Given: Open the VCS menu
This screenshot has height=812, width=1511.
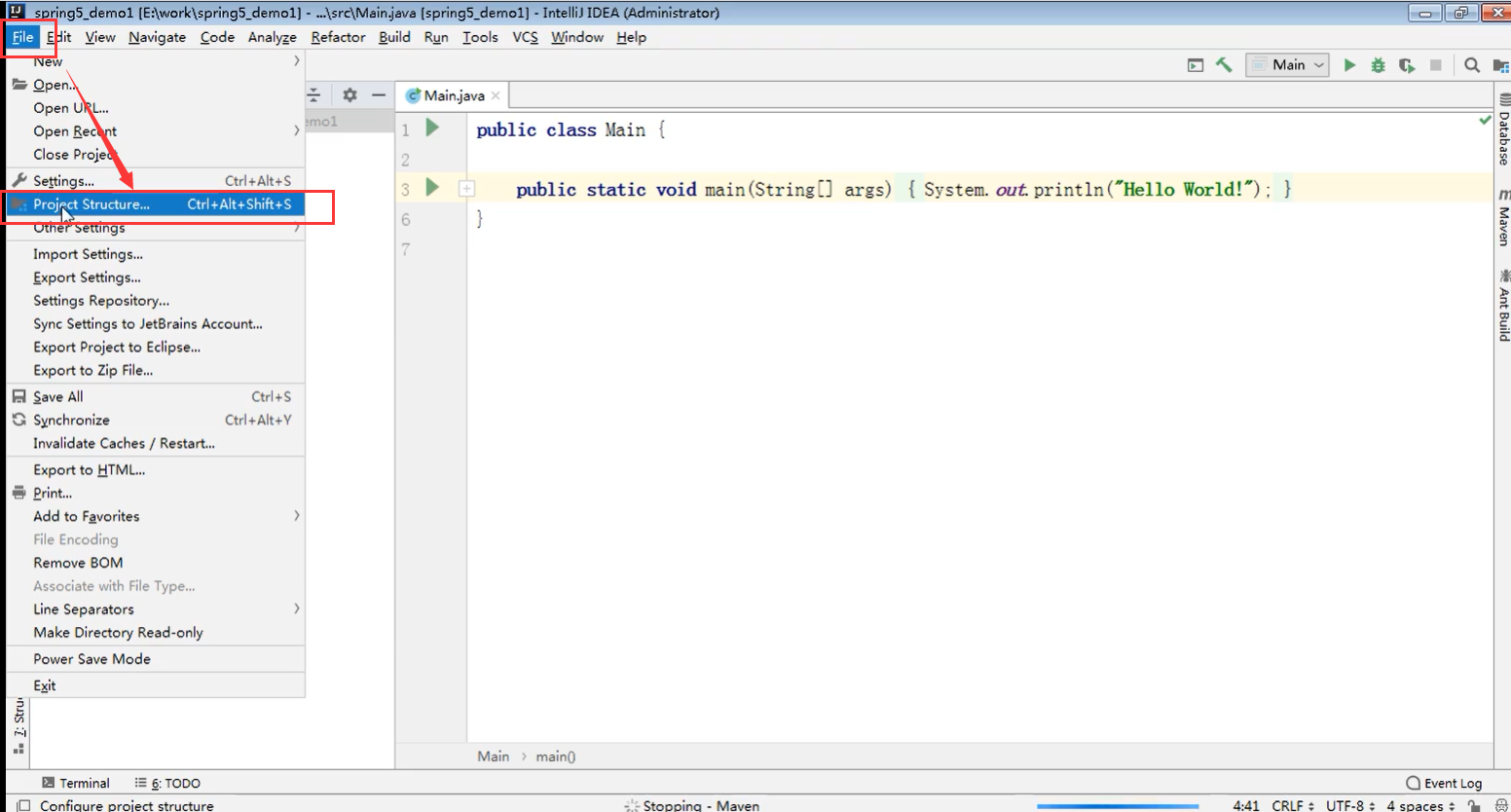Looking at the screenshot, I should tap(525, 37).
